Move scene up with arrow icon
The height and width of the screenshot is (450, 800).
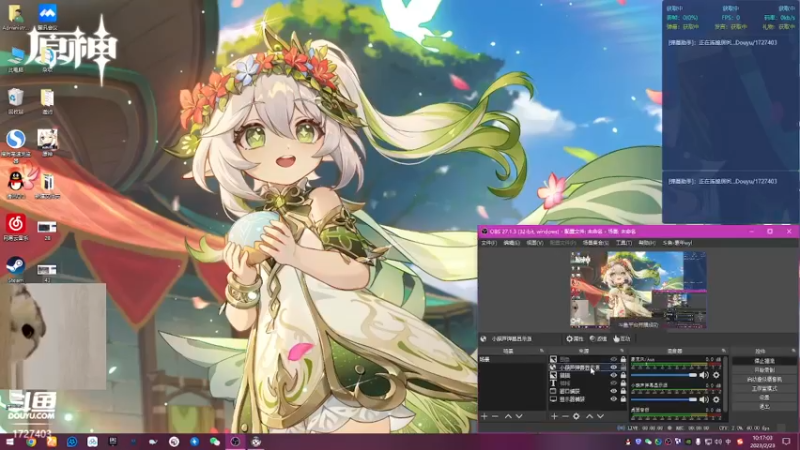pos(508,416)
